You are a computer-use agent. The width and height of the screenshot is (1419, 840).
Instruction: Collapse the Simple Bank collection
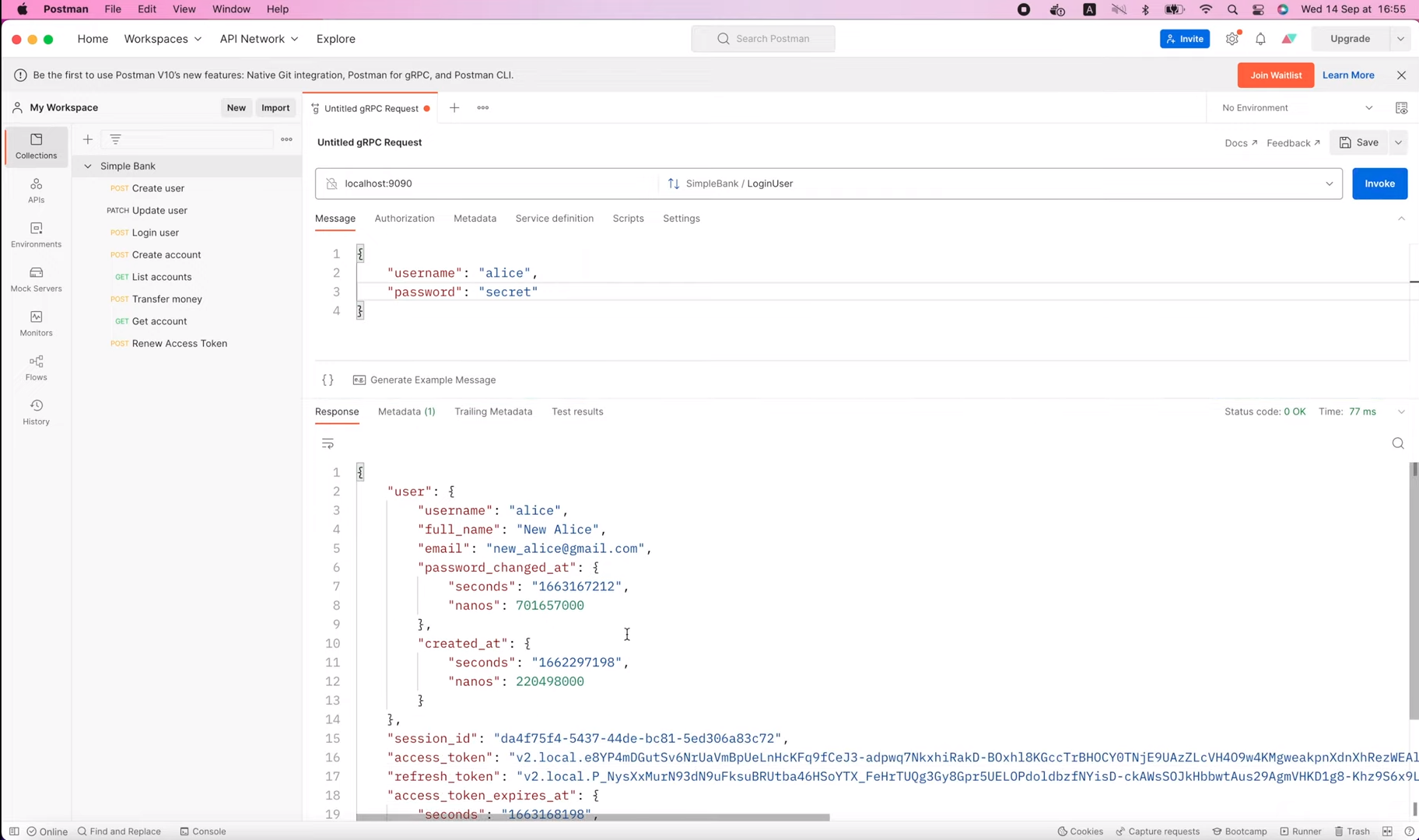click(x=88, y=166)
